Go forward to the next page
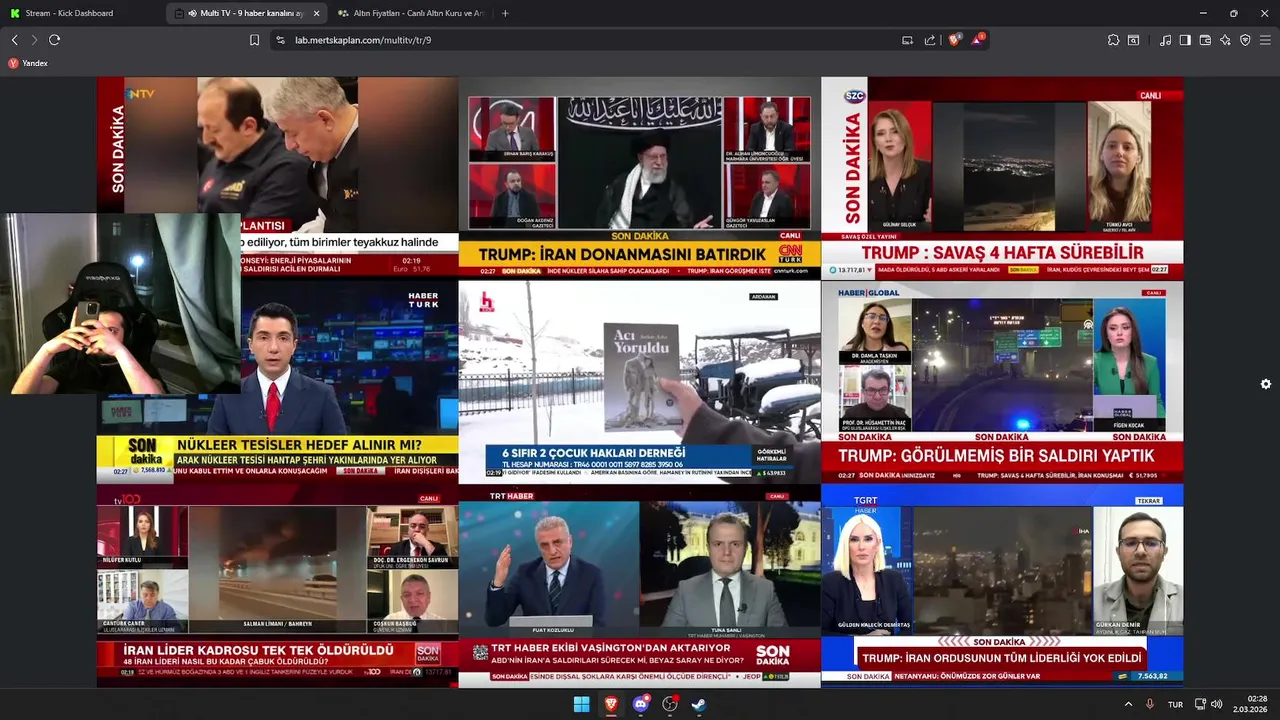The height and width of the screenshot is (720, 1280). (x=34, y=40)
